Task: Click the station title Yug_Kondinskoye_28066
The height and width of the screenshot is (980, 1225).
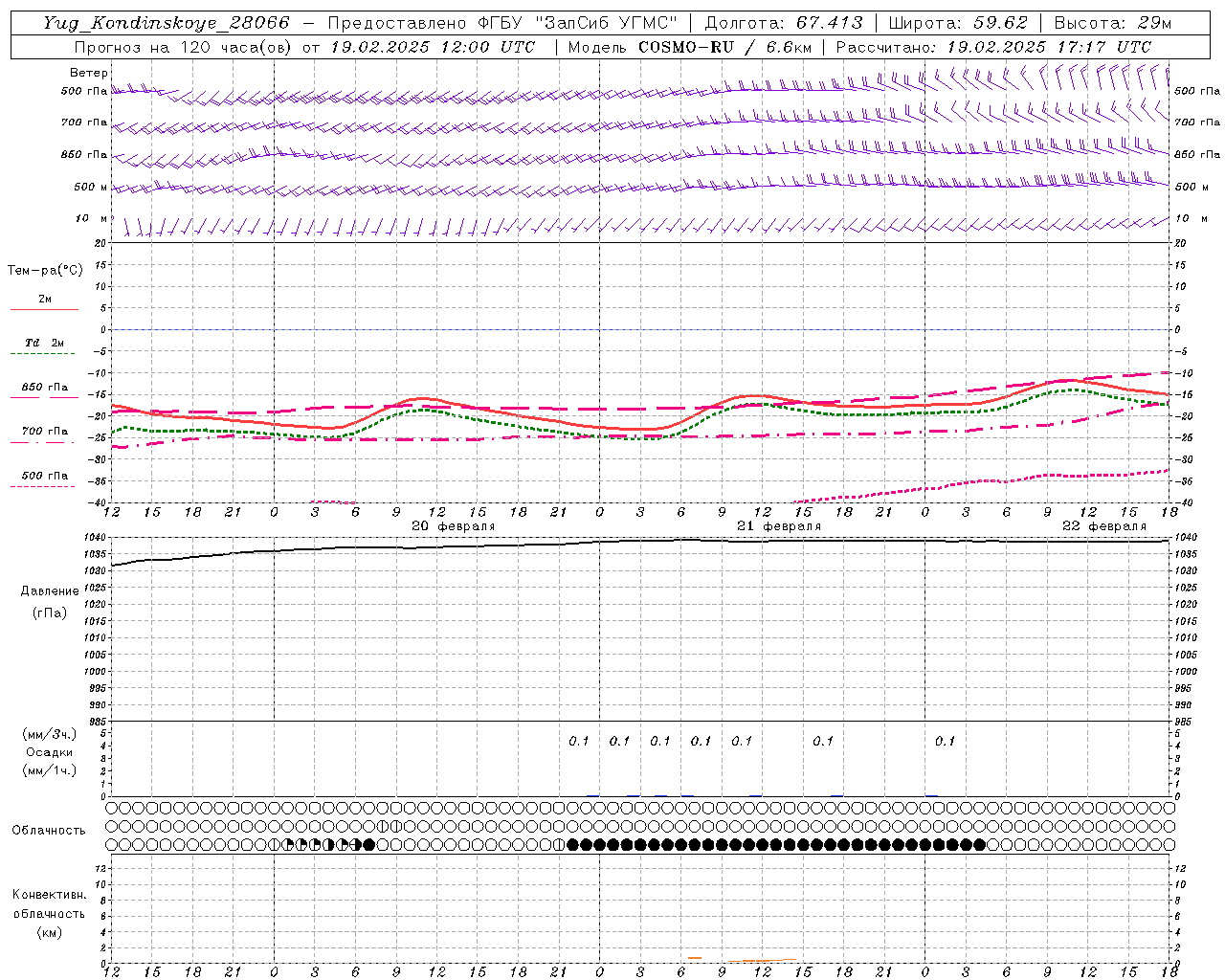Action: (166, 23)
